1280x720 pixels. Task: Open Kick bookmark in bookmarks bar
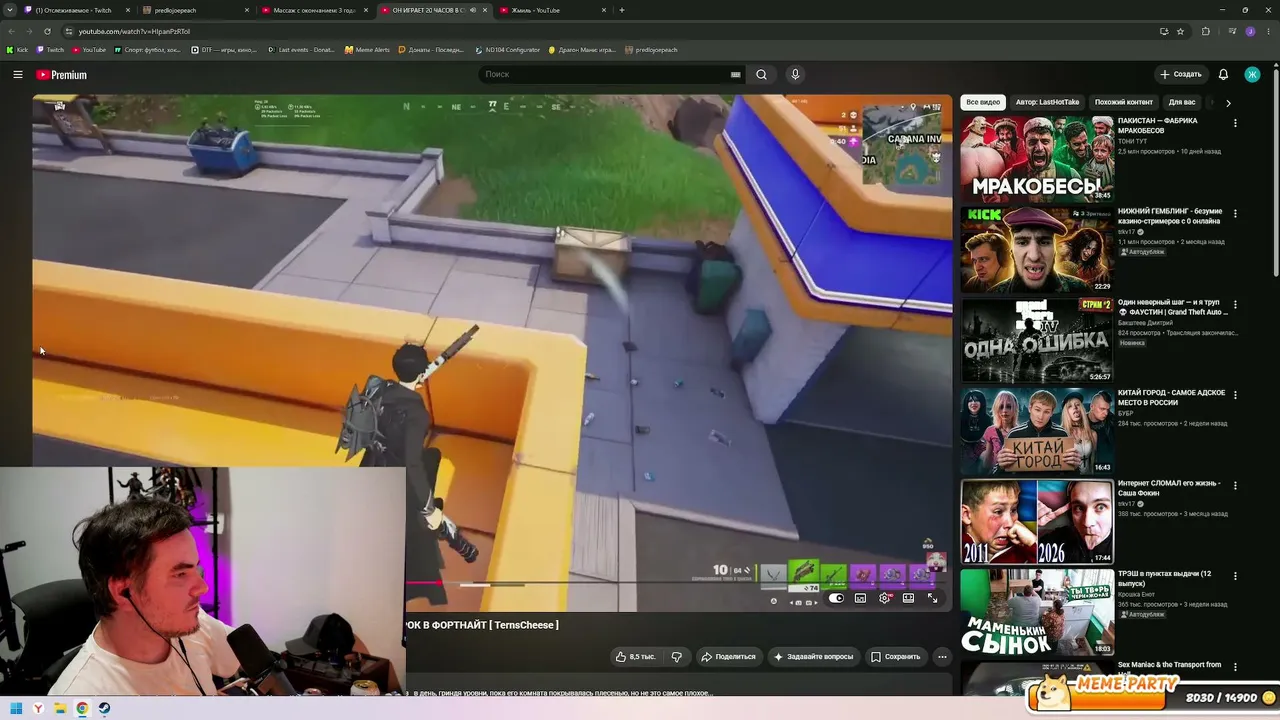point(18,50)
